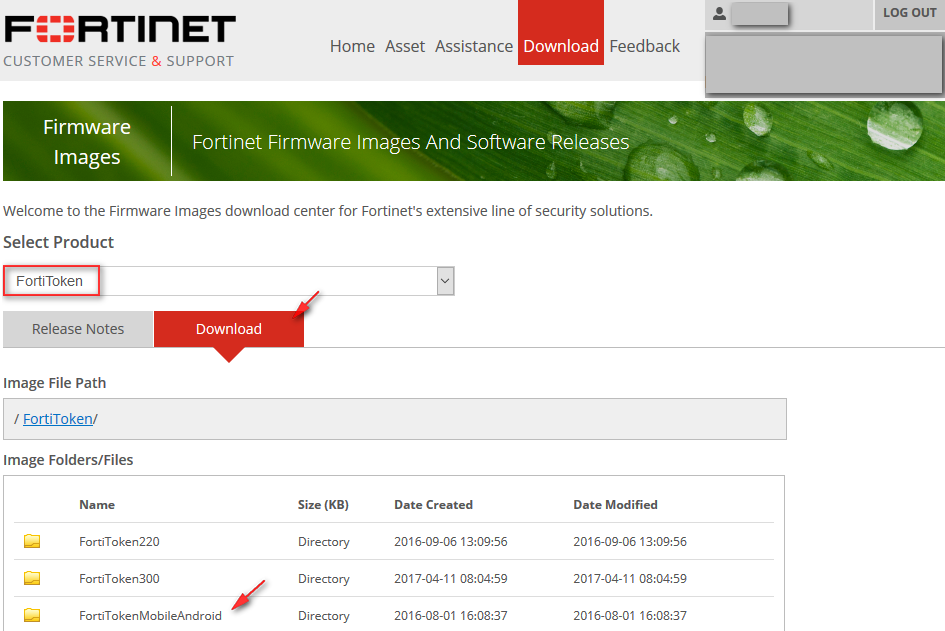Click the Image File Path box

coord(395,419)
